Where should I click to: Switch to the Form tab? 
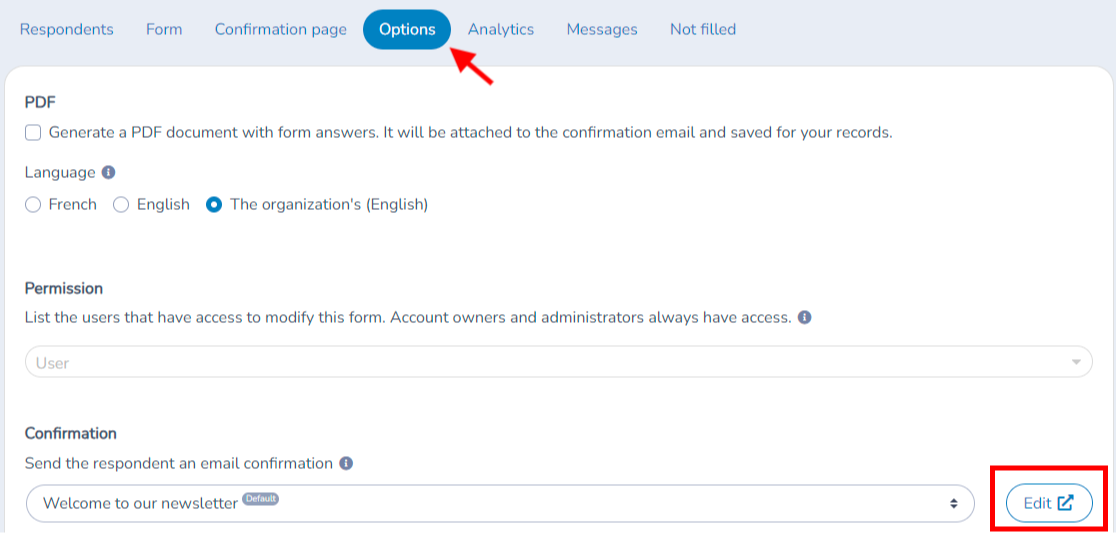164,30
